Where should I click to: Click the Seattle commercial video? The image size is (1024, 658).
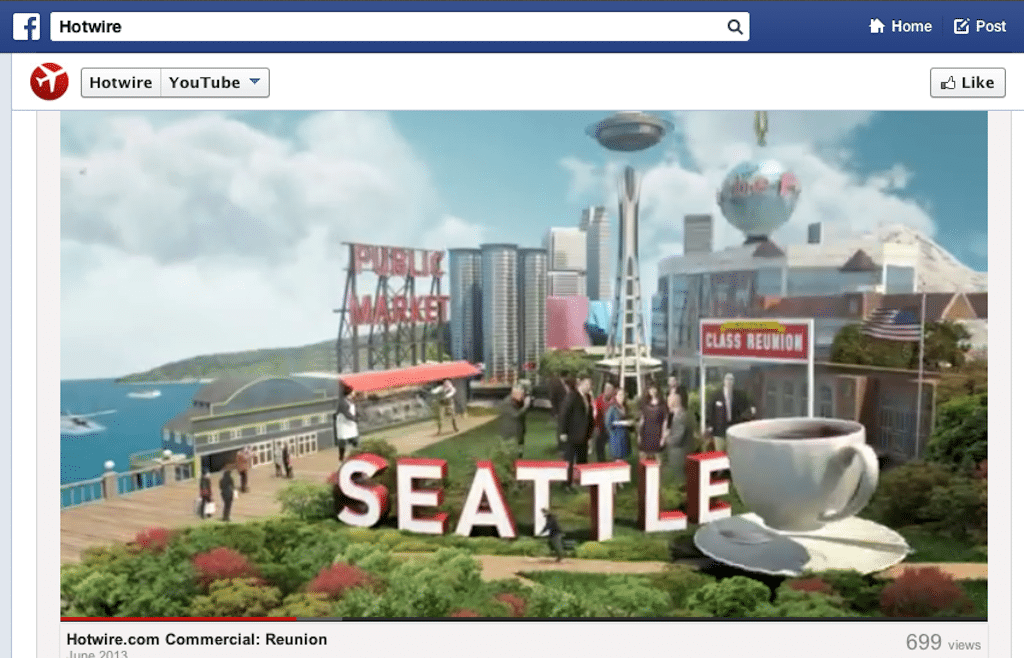(524, 364)
